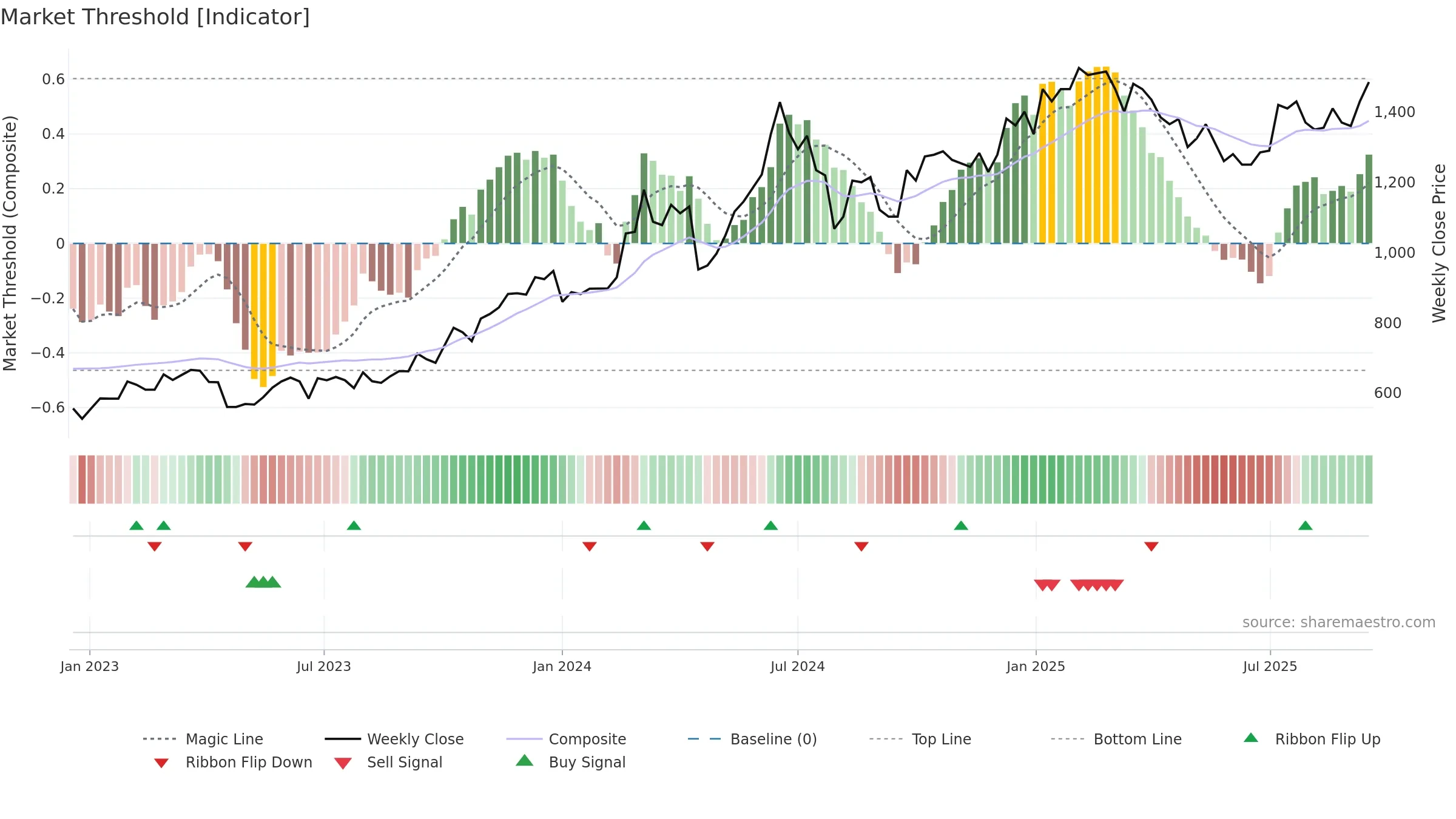
Task: Click the Weekly Close Price axis title
Action: tap(1439, 243)
